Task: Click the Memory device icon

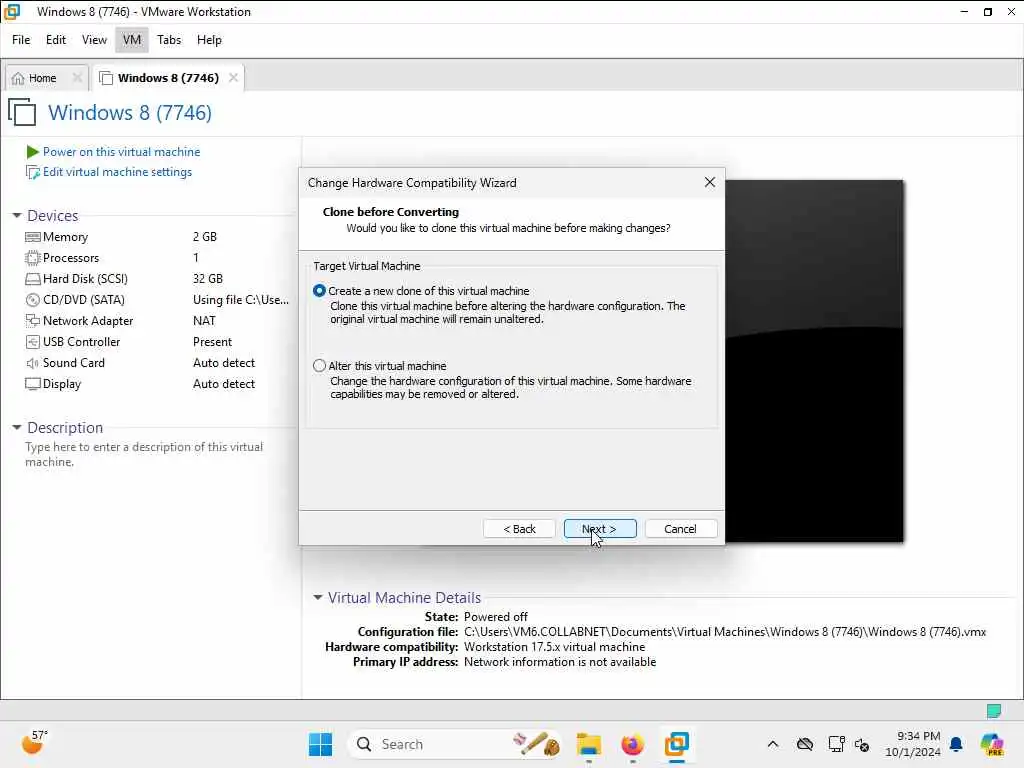Action: pyautogui.click(x=33, y=237)
